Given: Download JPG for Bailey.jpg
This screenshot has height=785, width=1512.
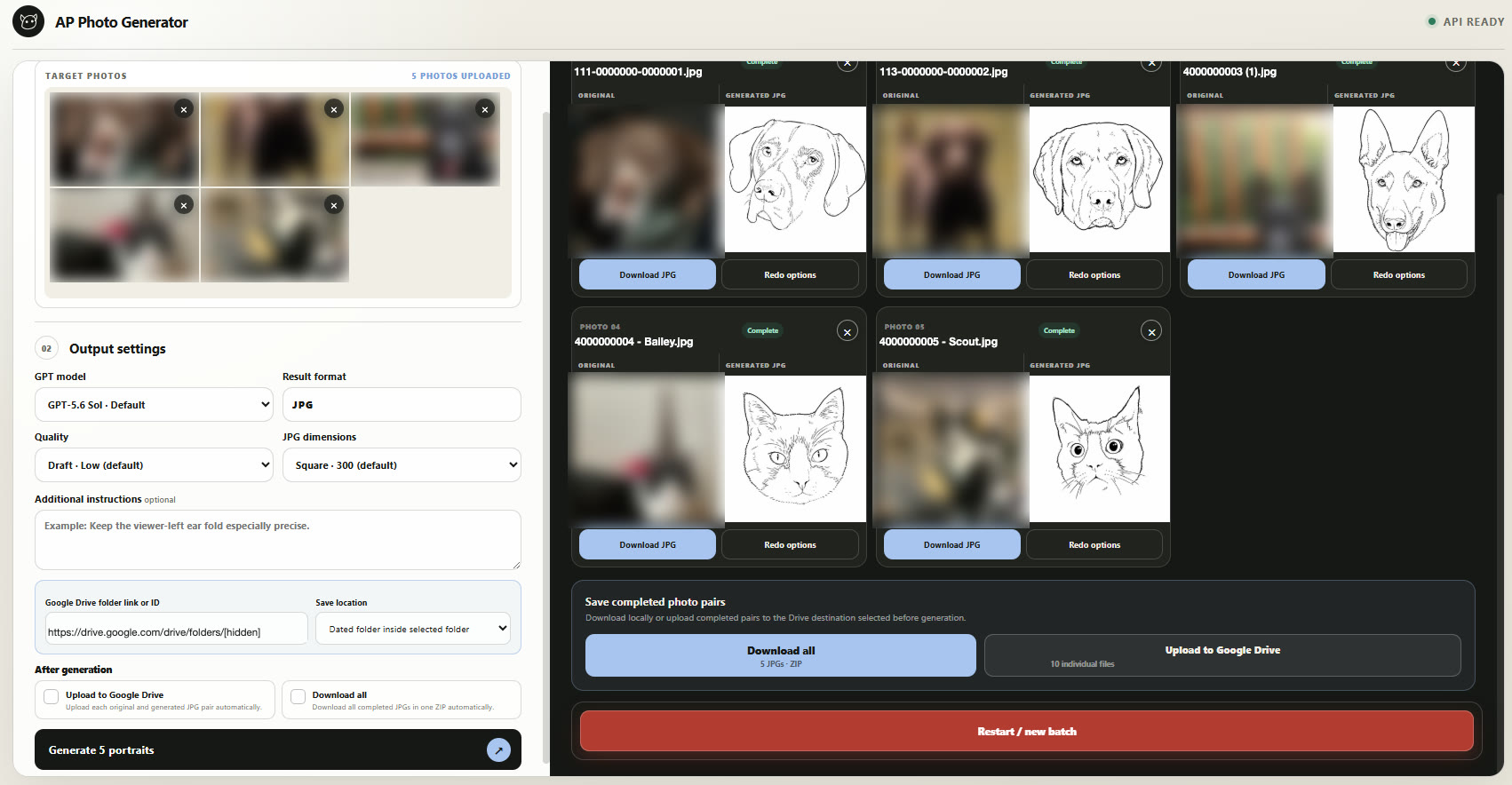Looking at the screenshot, I should pos(648,545).
